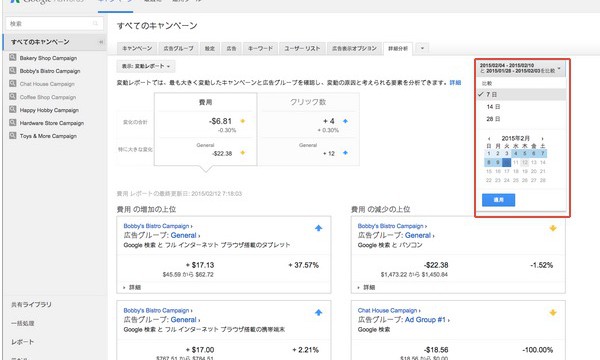Collapse the sidebar with the double-chevron icon

[101, 42]
